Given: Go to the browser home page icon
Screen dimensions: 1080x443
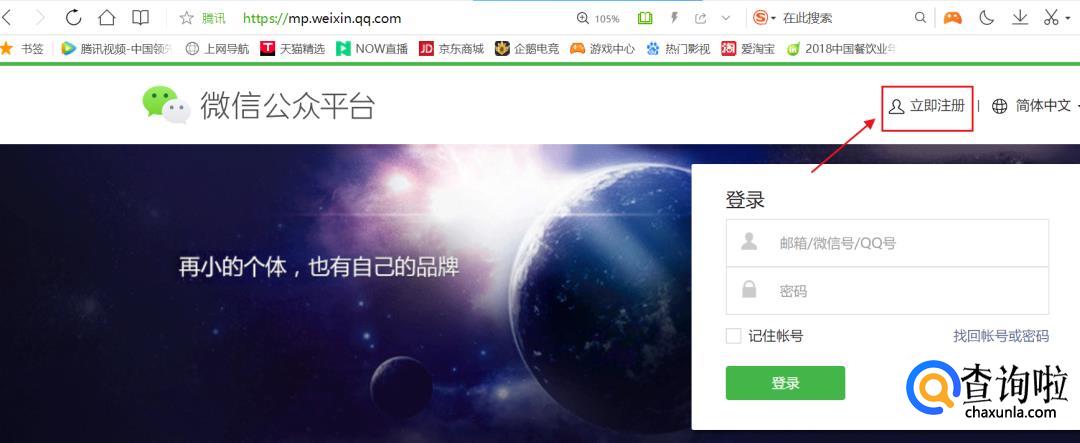Looking at the screenshot, I should (106, 18).
